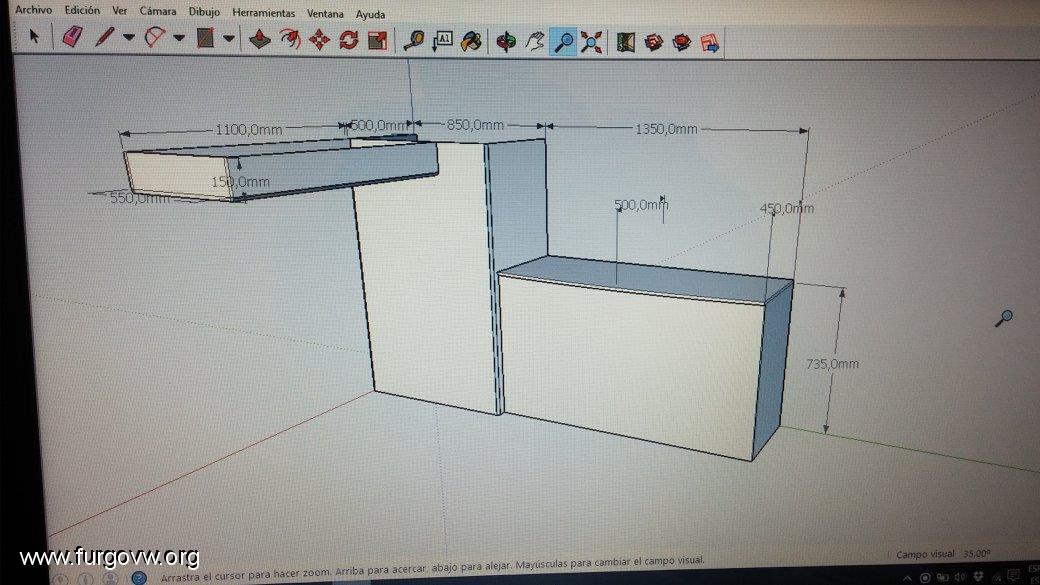
Task: Click the Campo visual 35,00° field
Action: (942, 554)
